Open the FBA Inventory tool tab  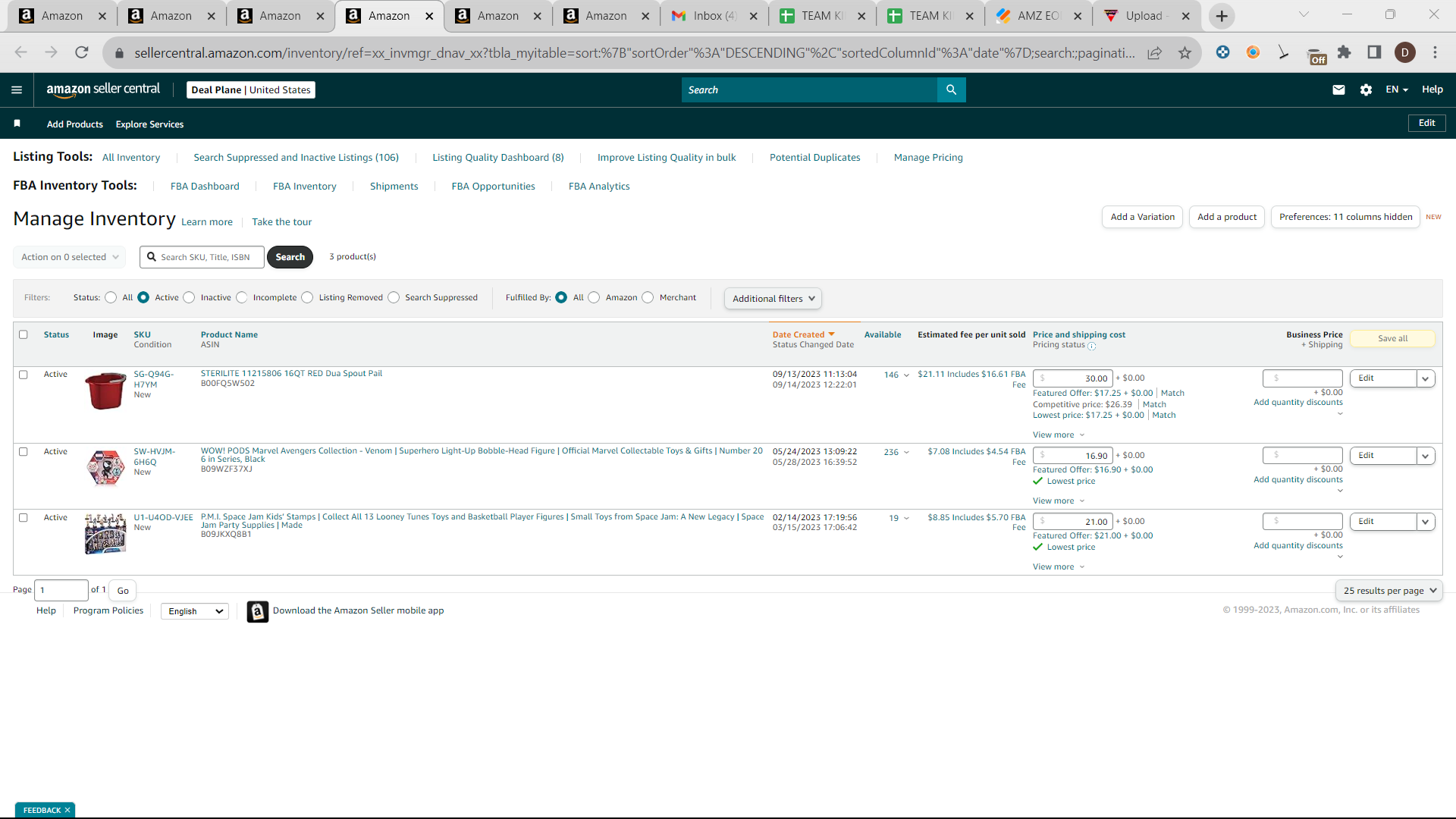[x=304, y=187]
